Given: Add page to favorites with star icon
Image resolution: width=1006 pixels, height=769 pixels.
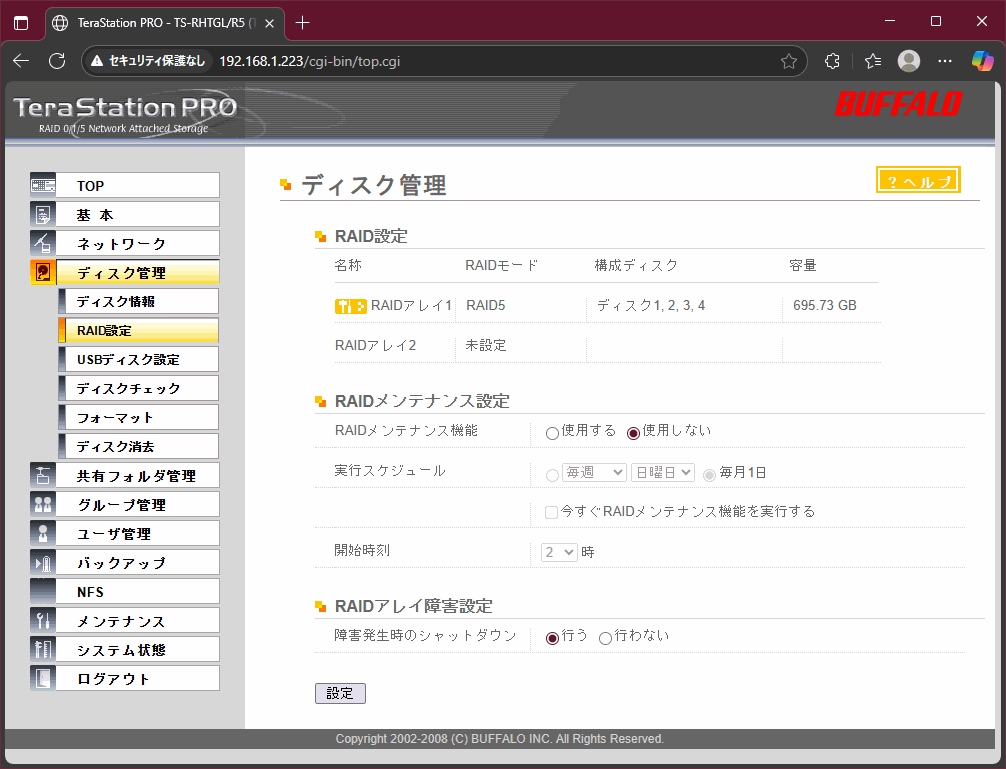Looking at the screenshot, I should point(788,61).
